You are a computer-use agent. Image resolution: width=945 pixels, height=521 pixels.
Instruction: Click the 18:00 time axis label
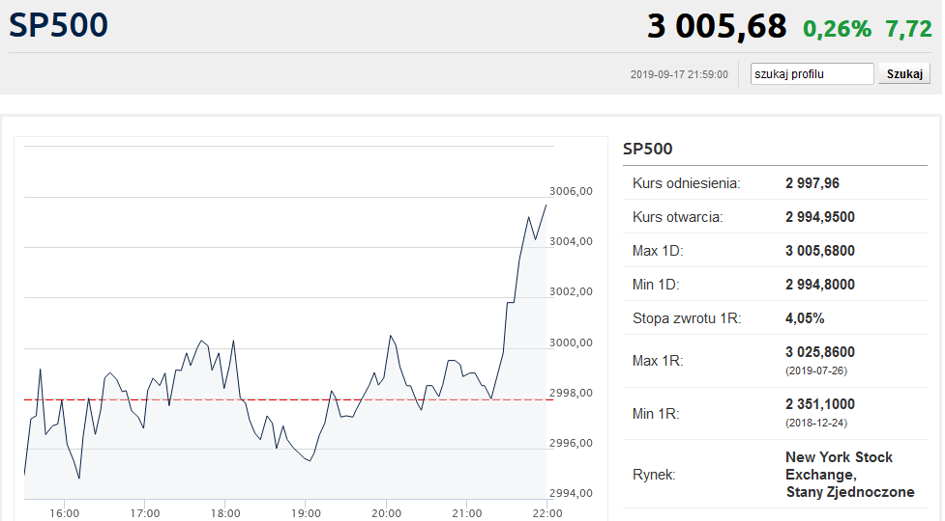coord(225,513)
